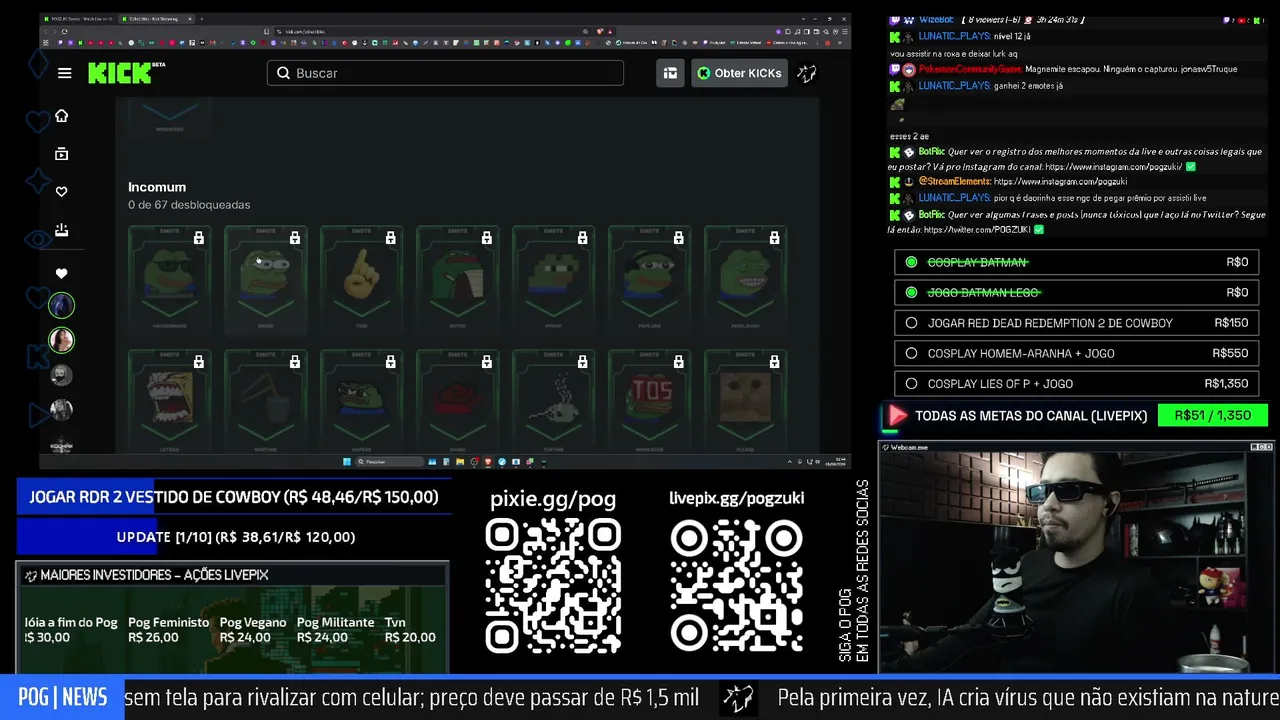Click 'Pog Feminista' investor entry

click(x=168, y=629)
